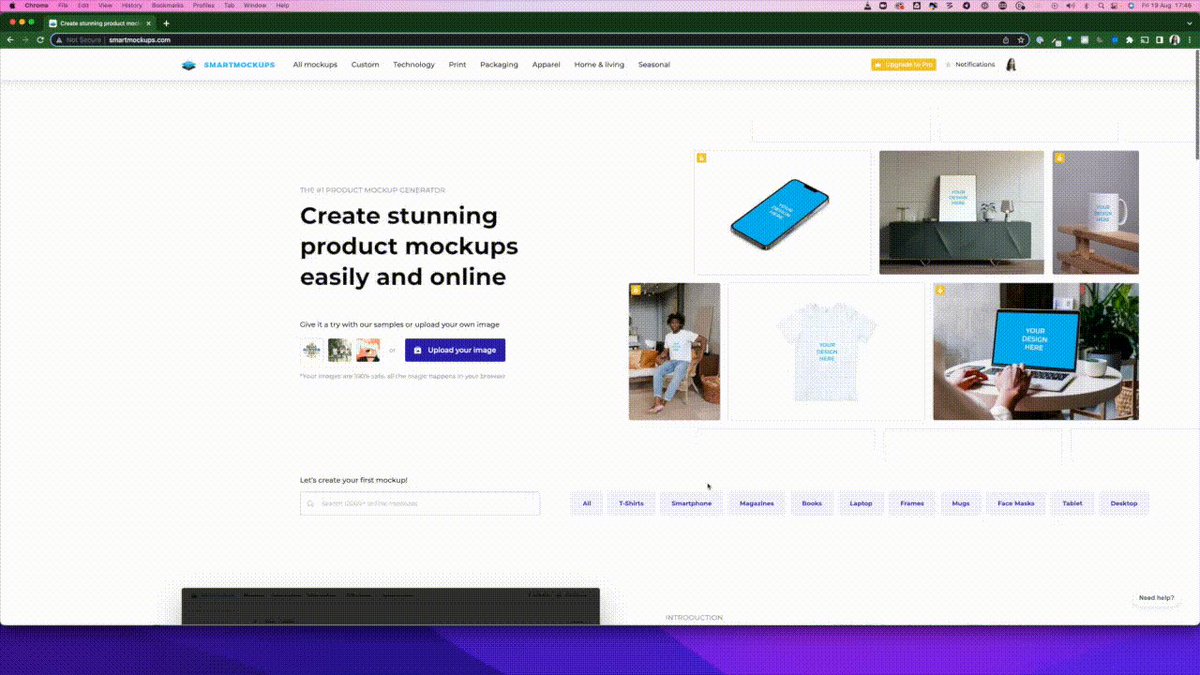
Task: Open the Packaging nav menu
Action: (x=499, y=65)
